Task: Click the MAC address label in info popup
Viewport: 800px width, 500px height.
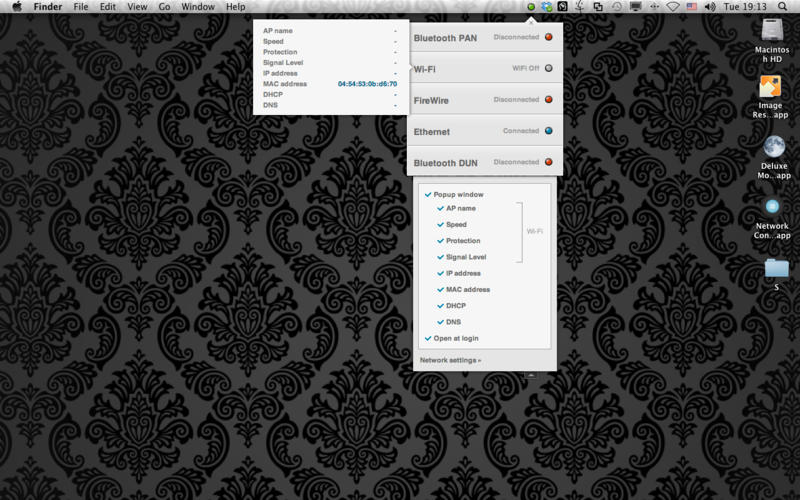Action: pyautogui.click(x=285, y=84)
